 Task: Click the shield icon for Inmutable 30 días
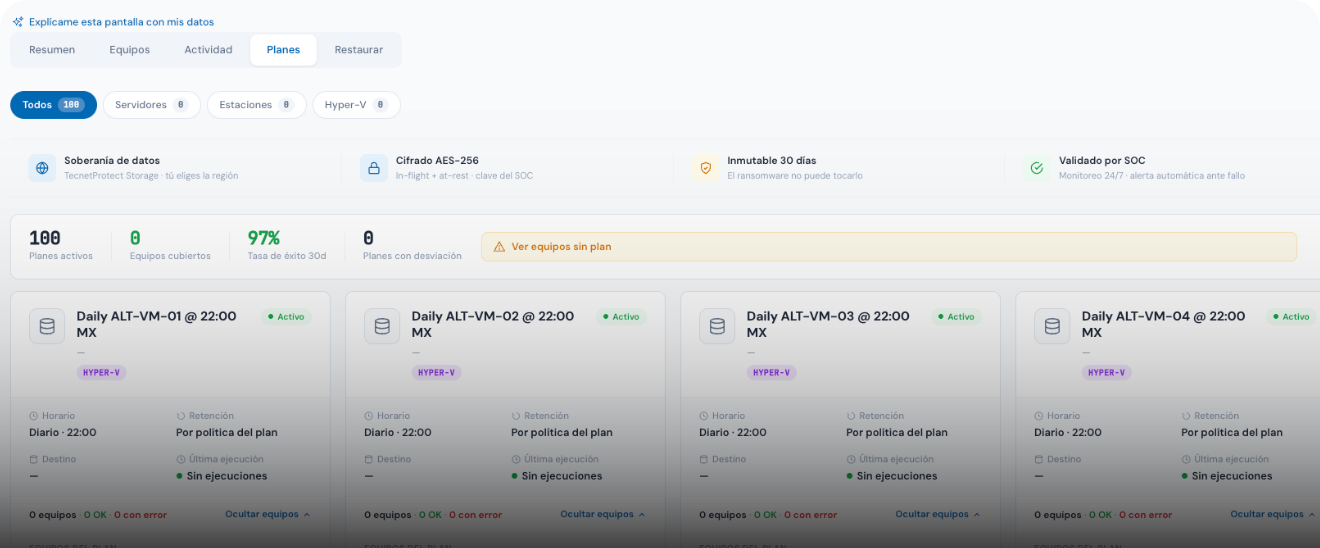tap(705, 168)
